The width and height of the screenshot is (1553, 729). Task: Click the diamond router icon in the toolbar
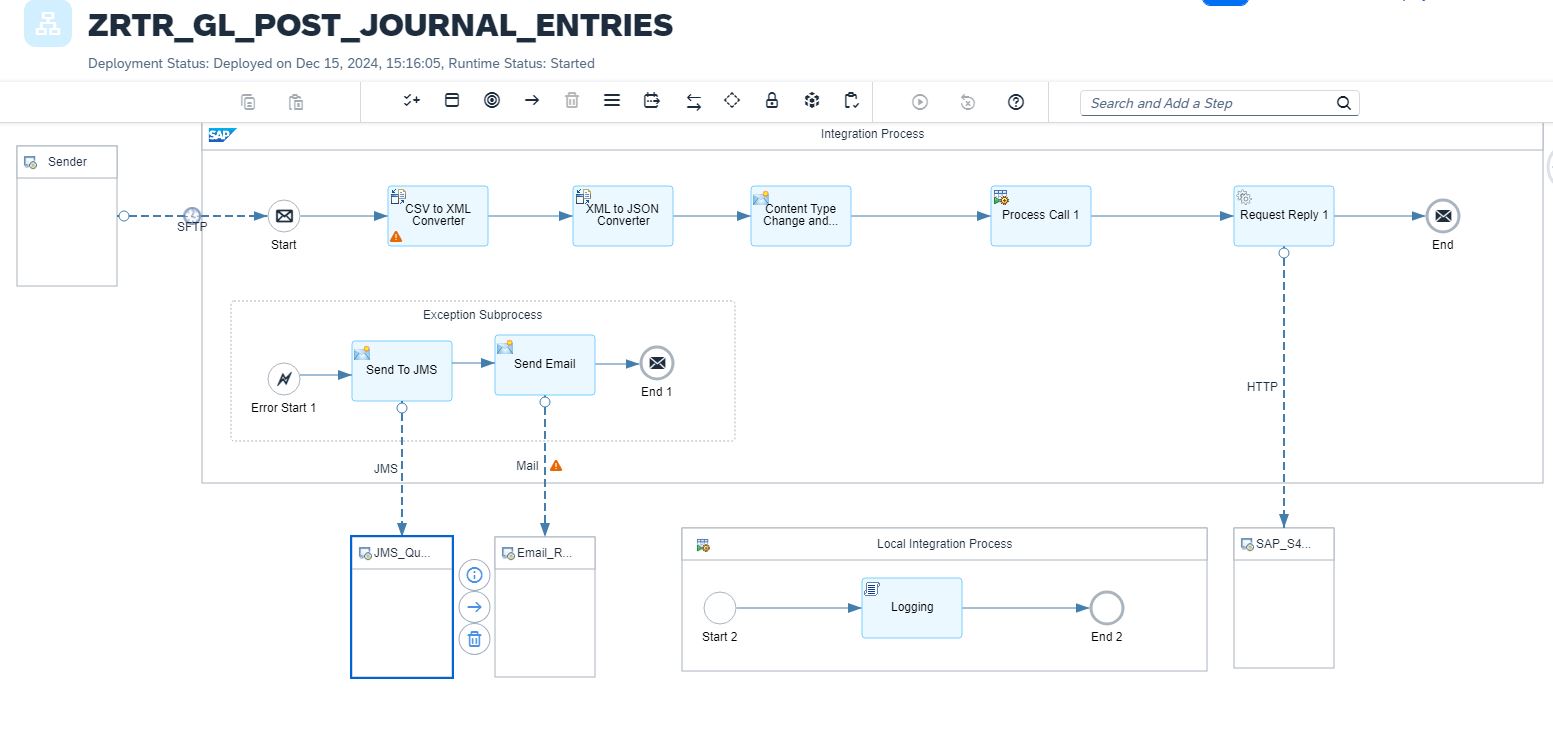[732, 101]
